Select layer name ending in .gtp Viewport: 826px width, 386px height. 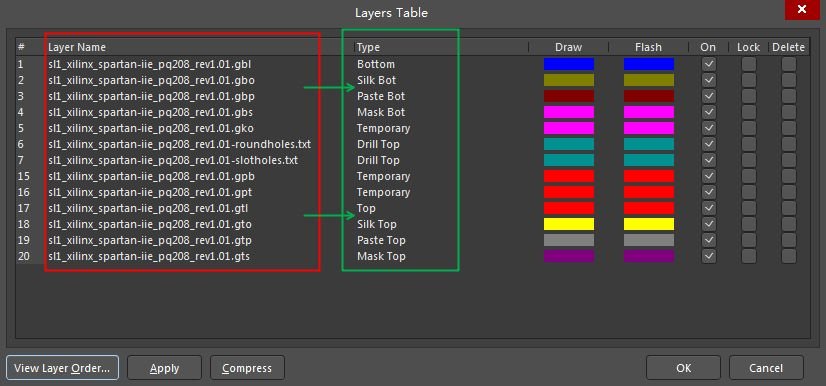[150, 240]
